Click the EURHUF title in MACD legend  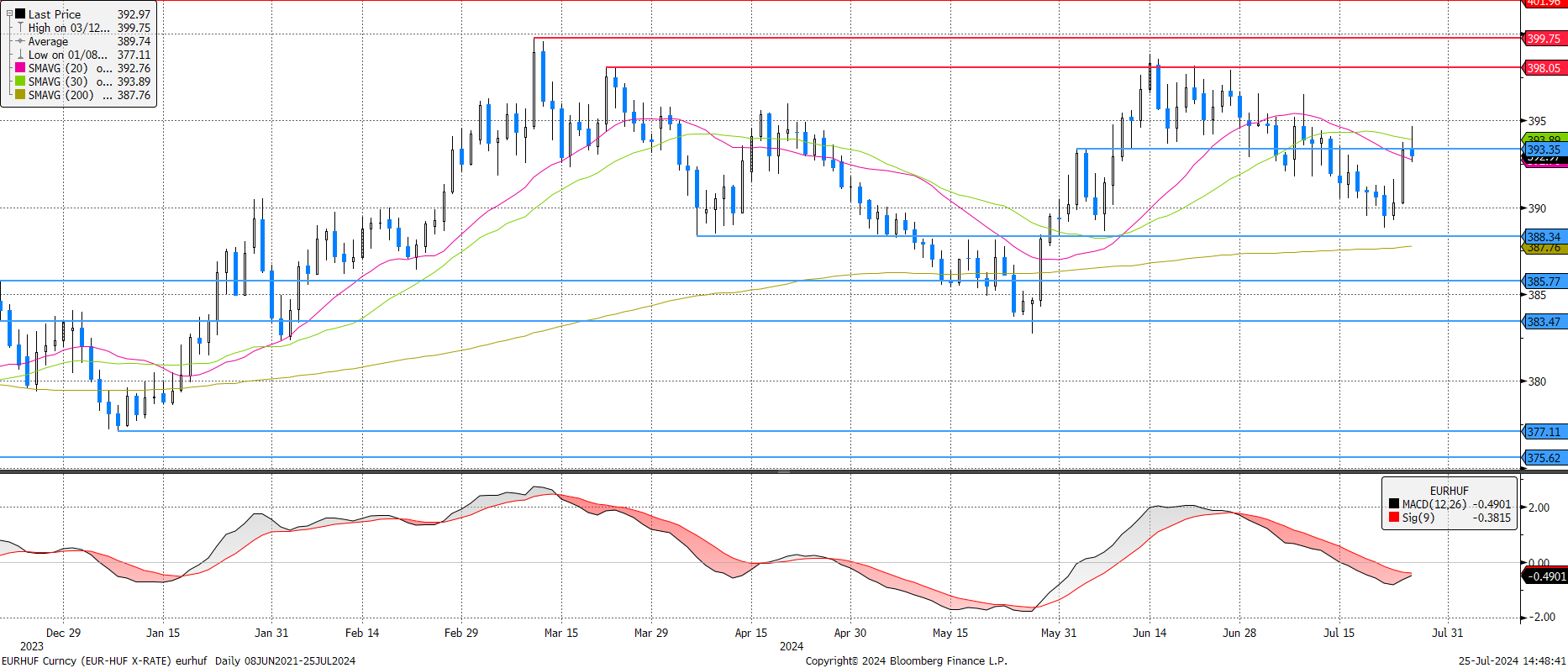1449,491
